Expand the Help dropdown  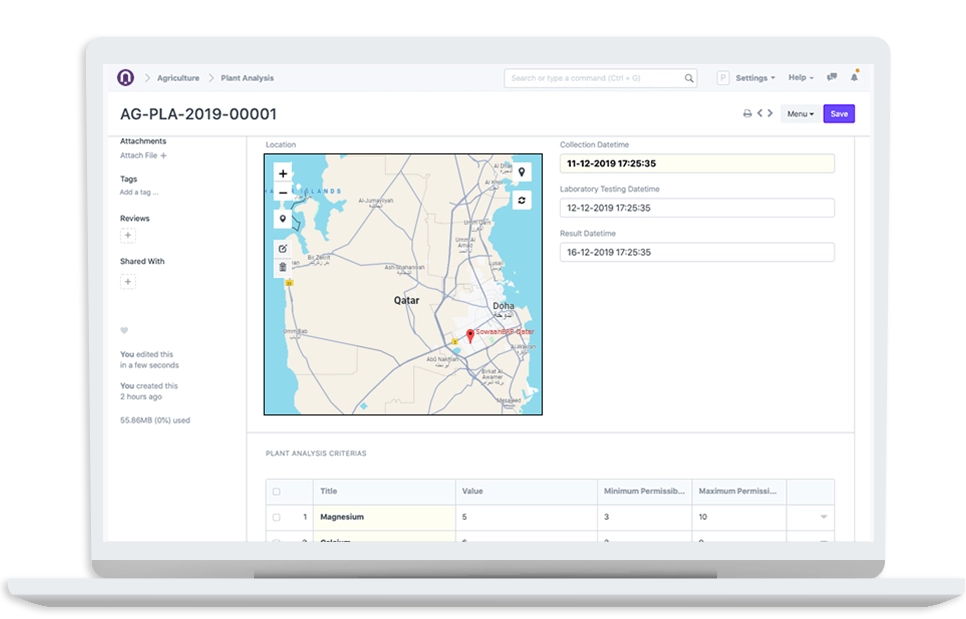(x=800, y=78)
